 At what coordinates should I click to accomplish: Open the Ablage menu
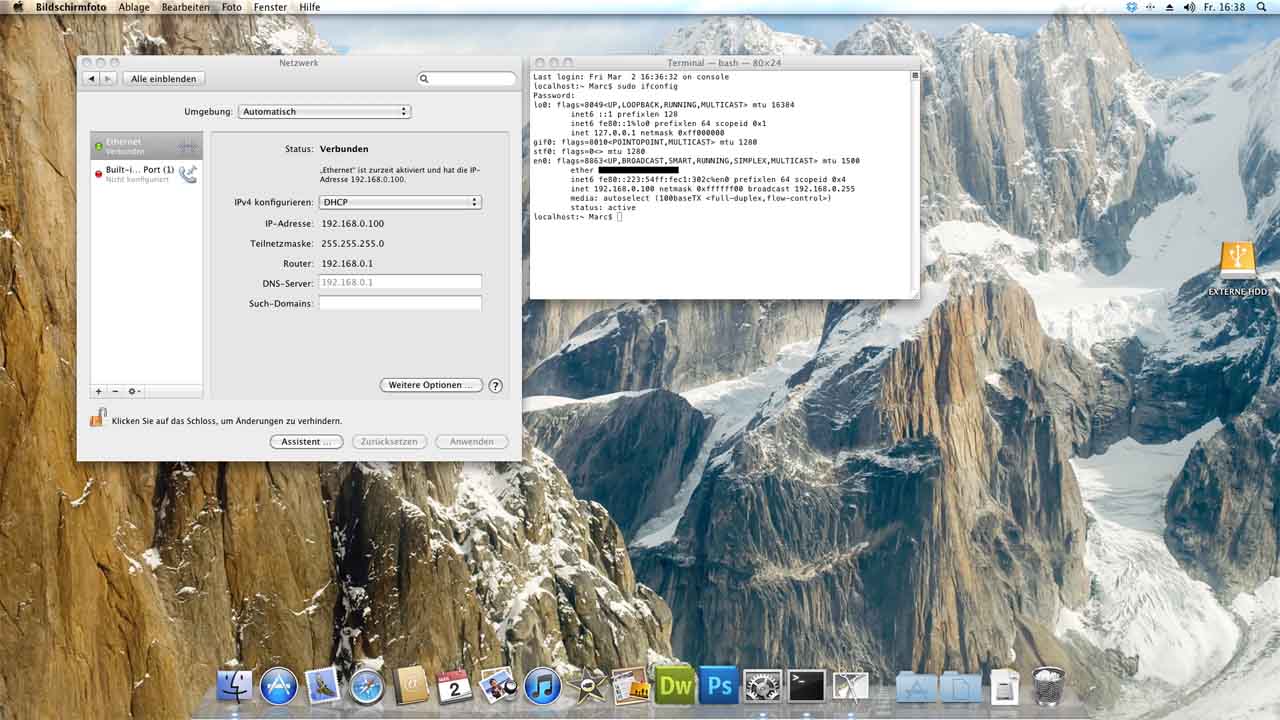133,7
